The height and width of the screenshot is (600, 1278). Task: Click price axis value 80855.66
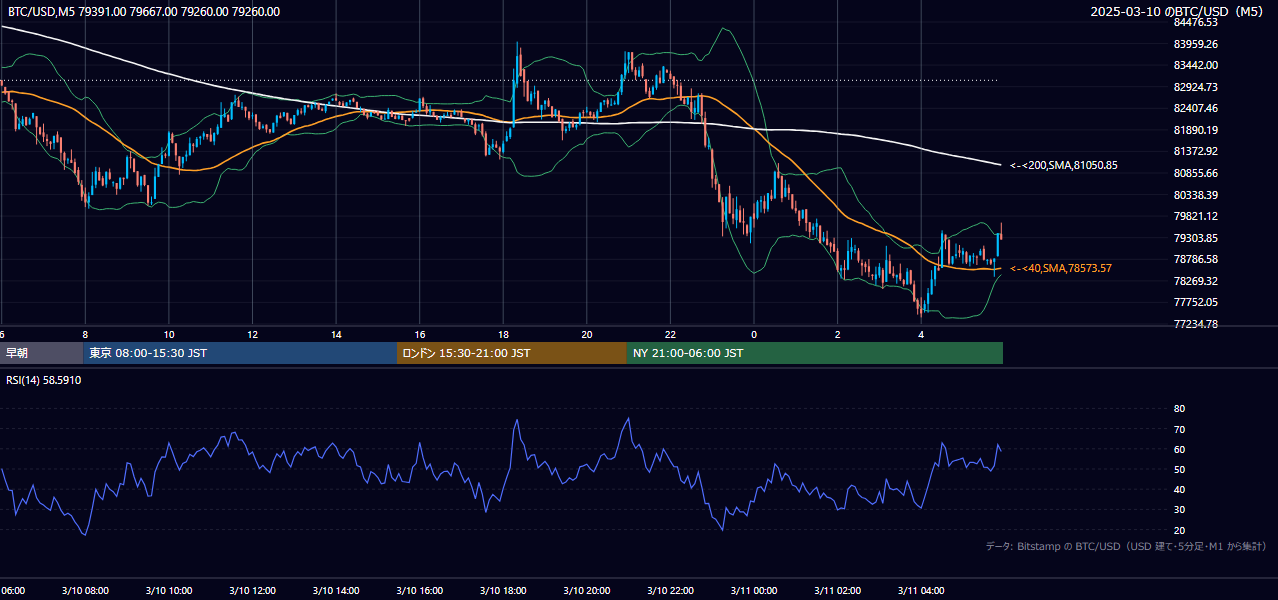pyautogui.click(x=1196, y=173)
